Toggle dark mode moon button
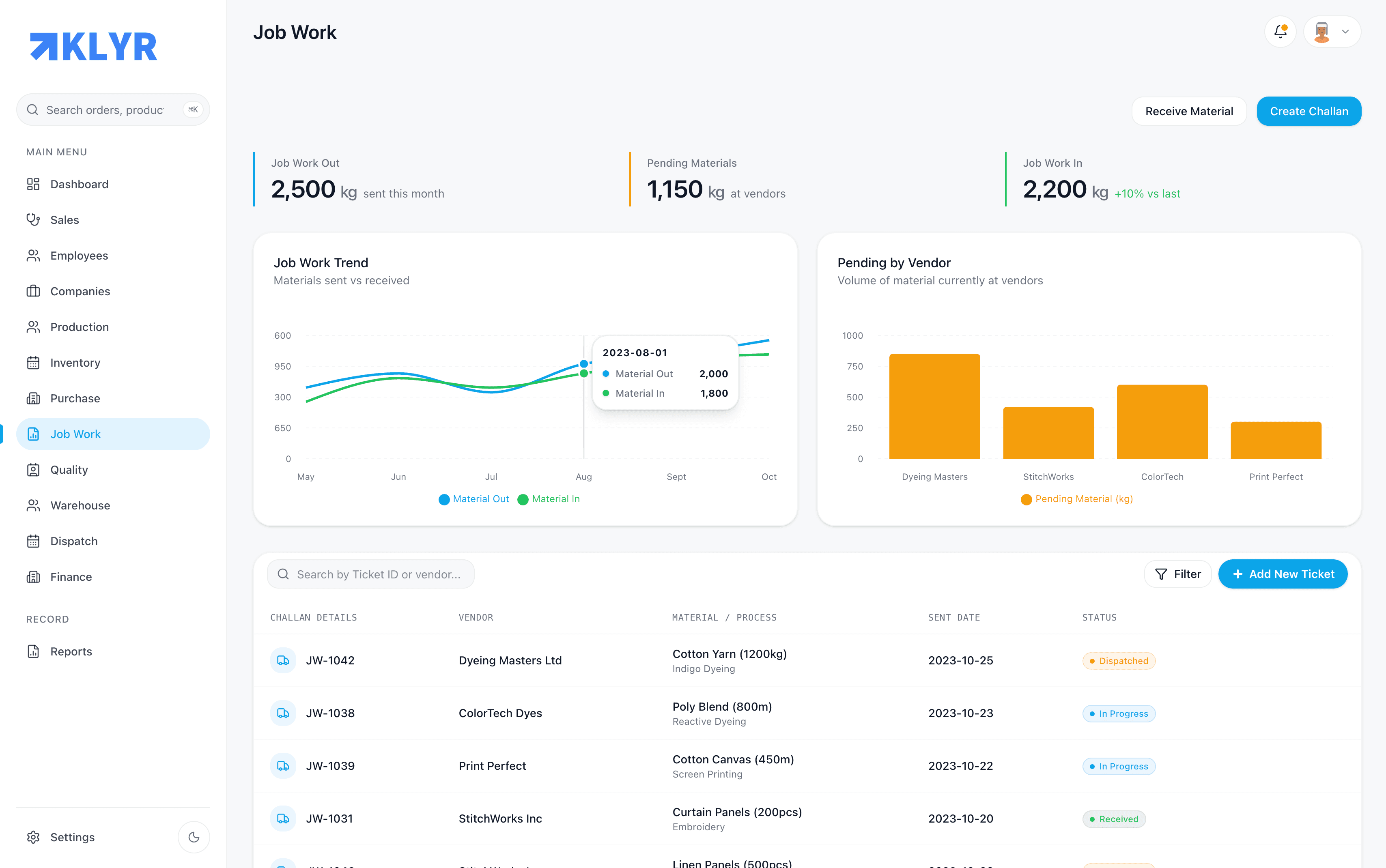This screenshot has height=868, width=1386. pyautogui.click(x=194, y=837)
